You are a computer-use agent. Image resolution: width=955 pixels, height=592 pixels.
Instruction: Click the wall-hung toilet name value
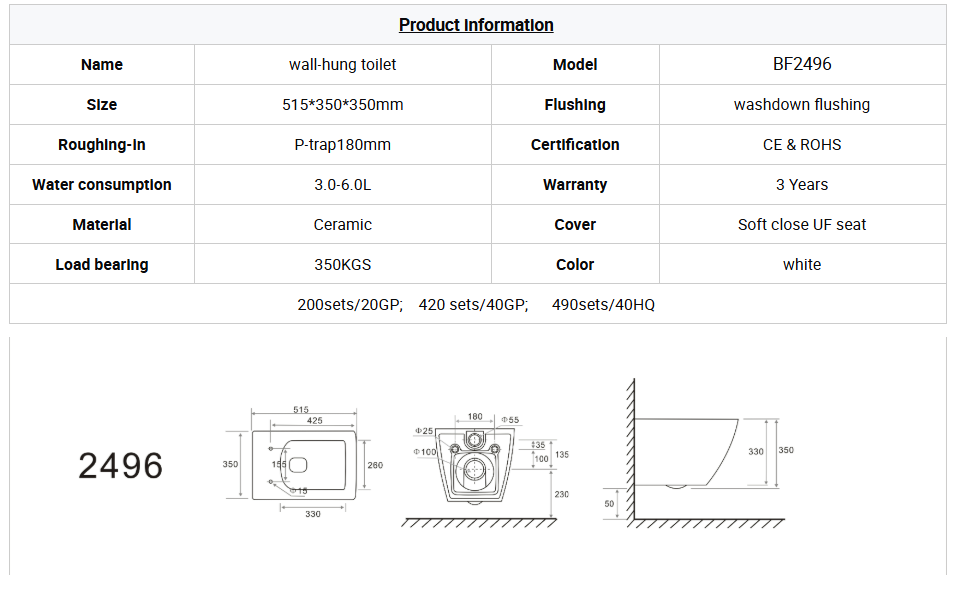click(342, 64)
